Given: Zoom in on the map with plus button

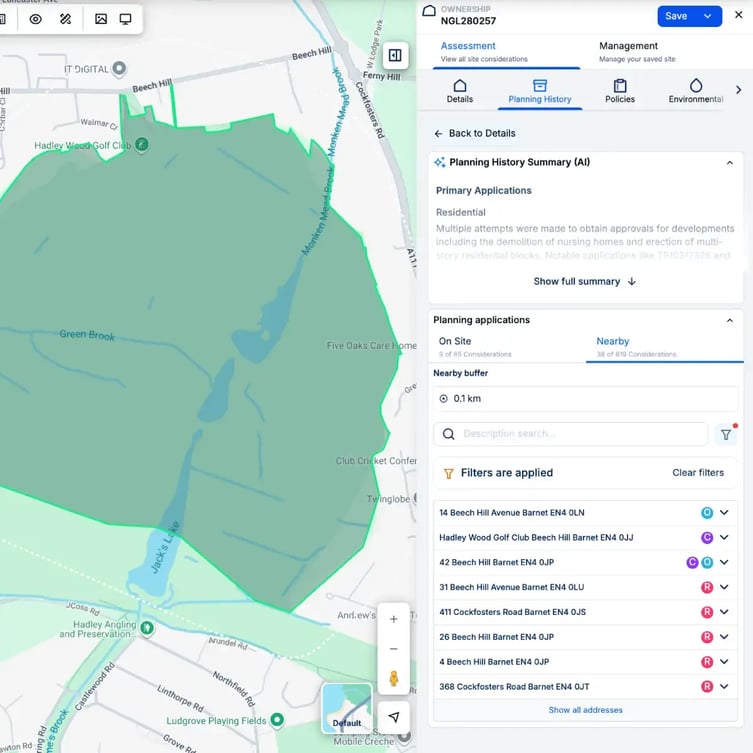Looking at the screenshot, I should [x=393, y=619].
